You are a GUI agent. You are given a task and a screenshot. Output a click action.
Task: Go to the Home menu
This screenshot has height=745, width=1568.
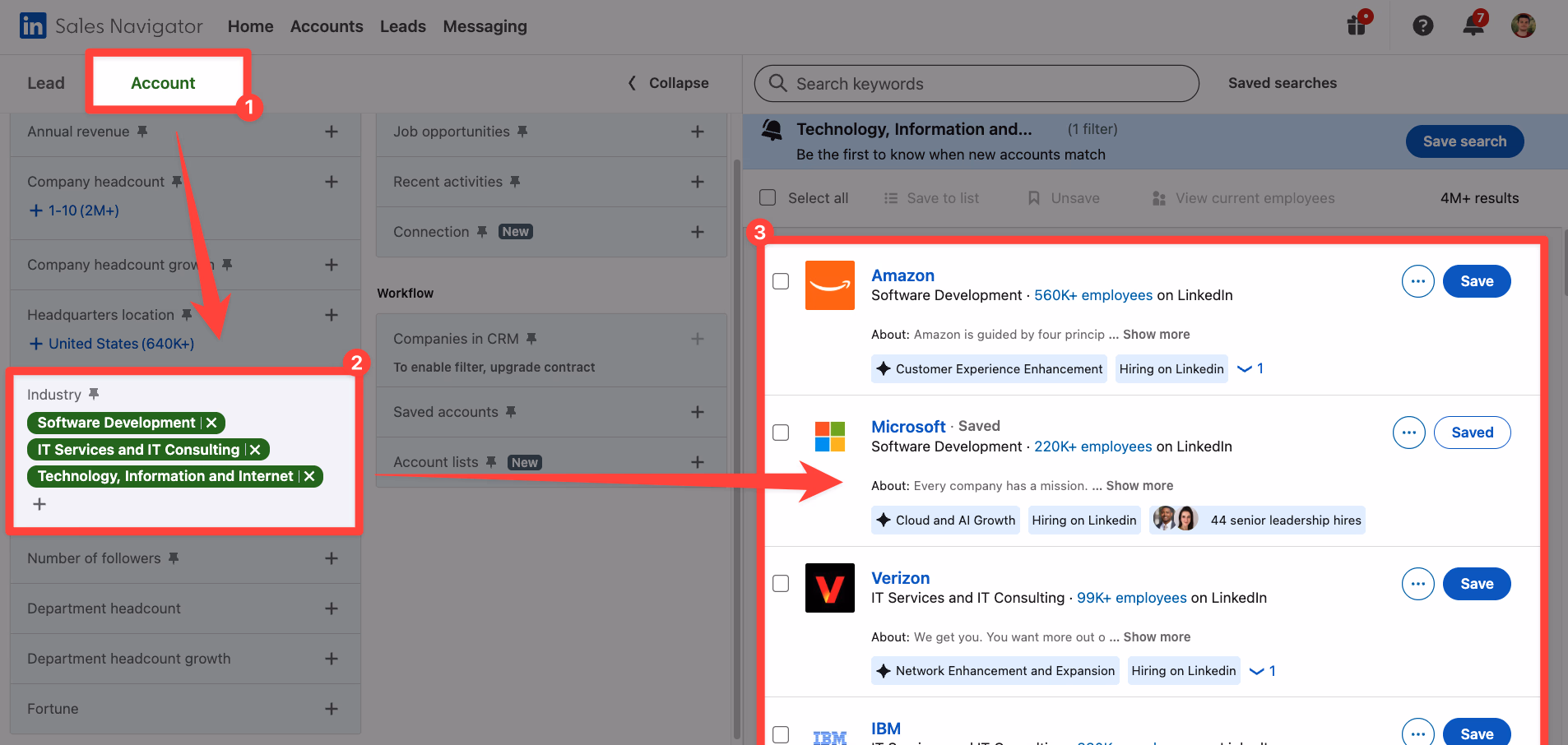250,26
